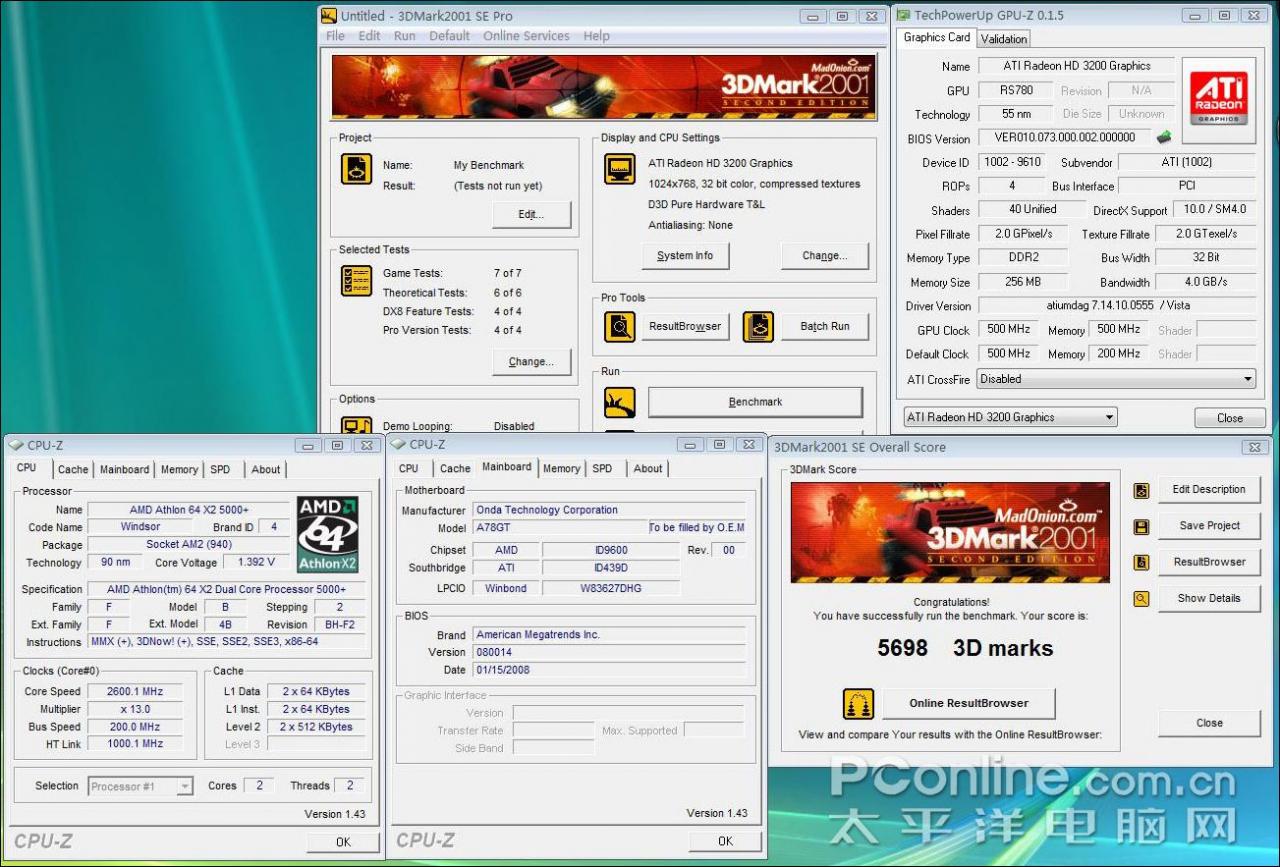1280x867 pixels.
Task: Click the BIOS Version field in GPU-Z
Action: tap(1064, 138)
